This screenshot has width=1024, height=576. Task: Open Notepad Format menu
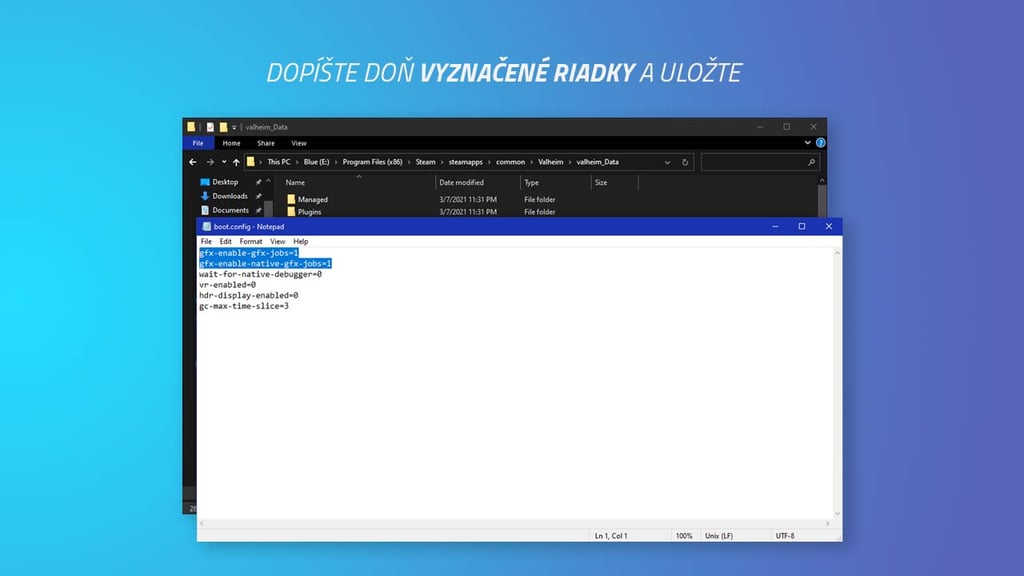[251, 241]
